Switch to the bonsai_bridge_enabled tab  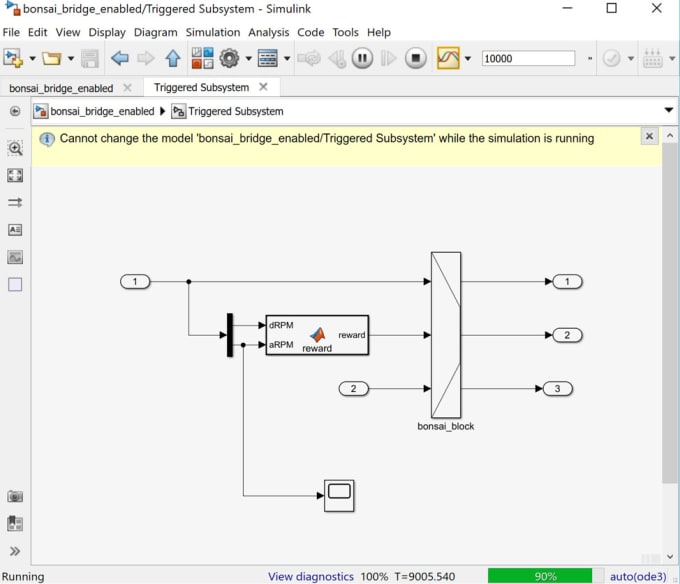[x=61, y=88]
